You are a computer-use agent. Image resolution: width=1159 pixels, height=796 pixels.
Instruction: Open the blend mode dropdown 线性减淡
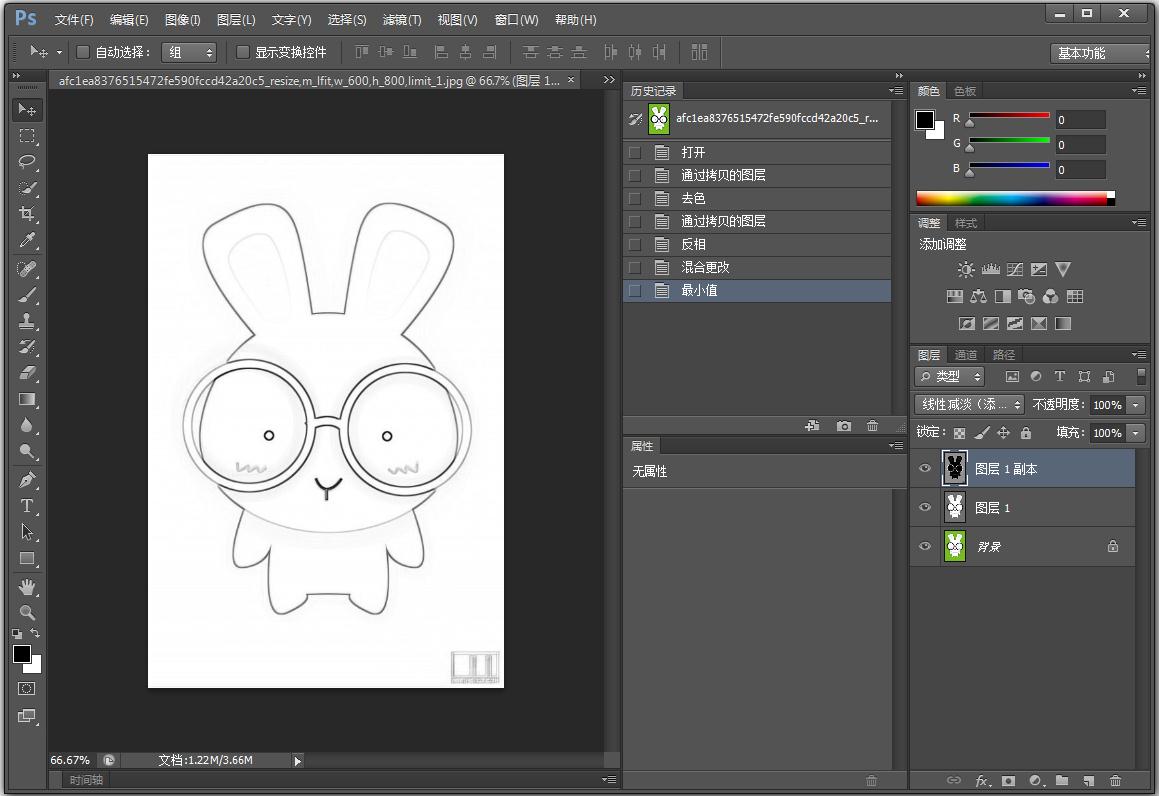pyautogui.click(x=969, y=404)
